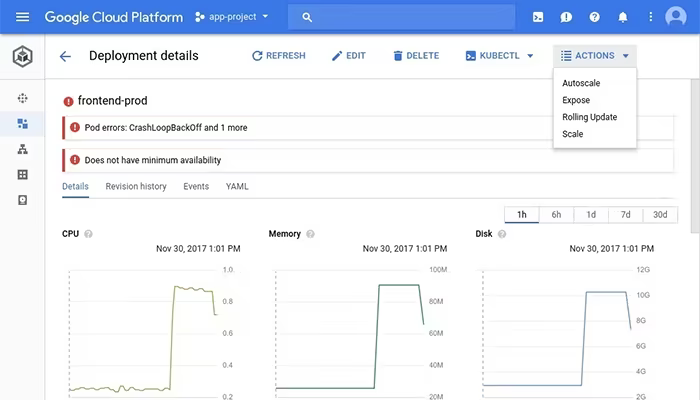Viewport: 700px width, 400px height.
Task: Click the DELETE button
Action: point(416,56)
